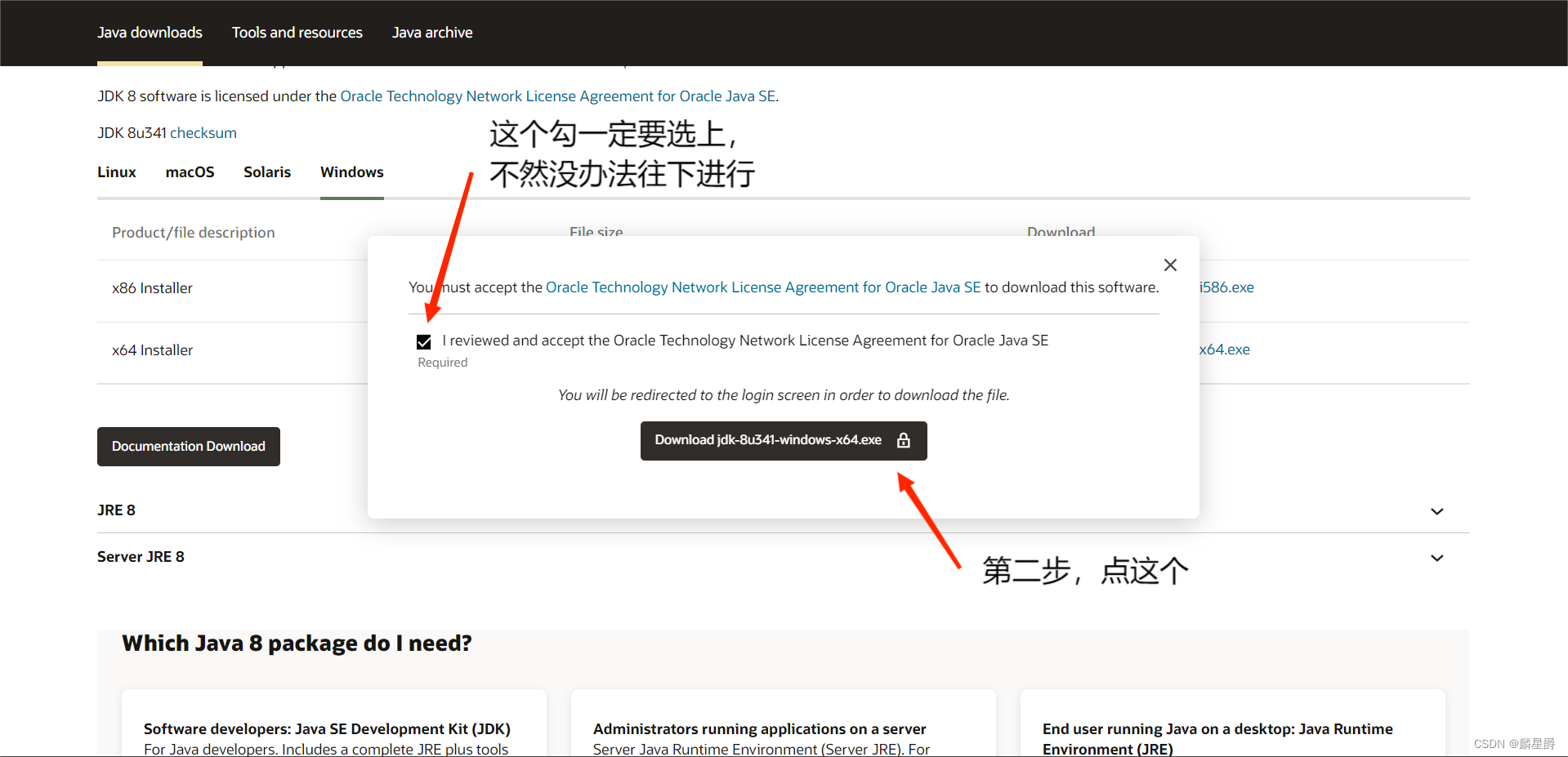Click Administrators running applications card title
The width and height of the screenshot is (1568, 757).
pos(760,729)
